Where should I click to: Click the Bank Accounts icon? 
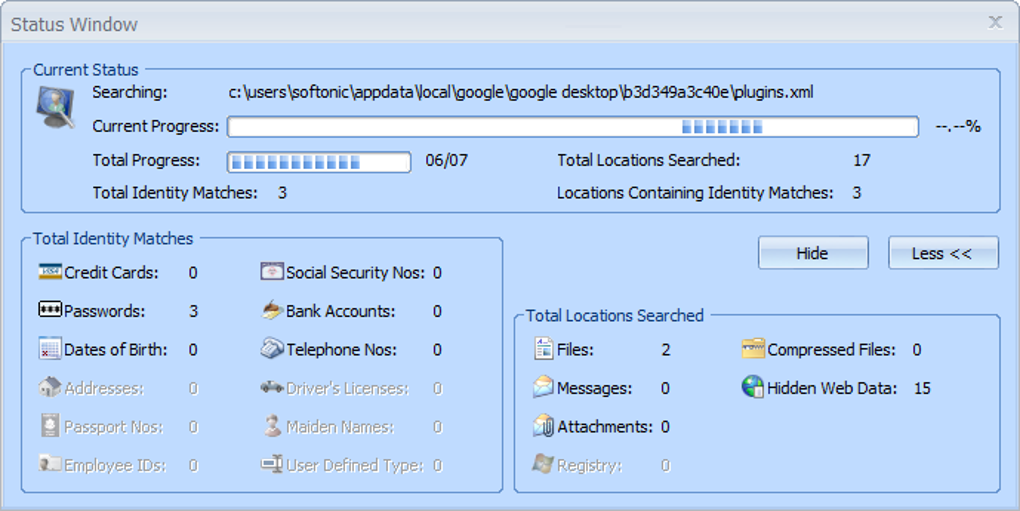[272, 311]
